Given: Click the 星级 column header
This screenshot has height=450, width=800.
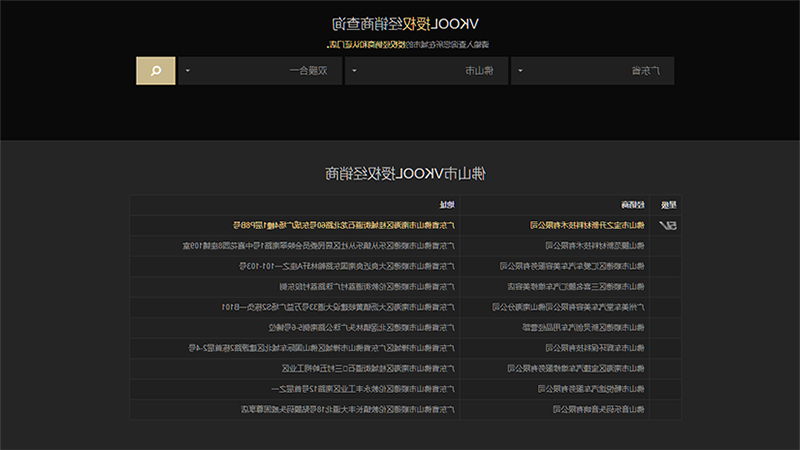Looking at the screenshot, I should point(668,205).
